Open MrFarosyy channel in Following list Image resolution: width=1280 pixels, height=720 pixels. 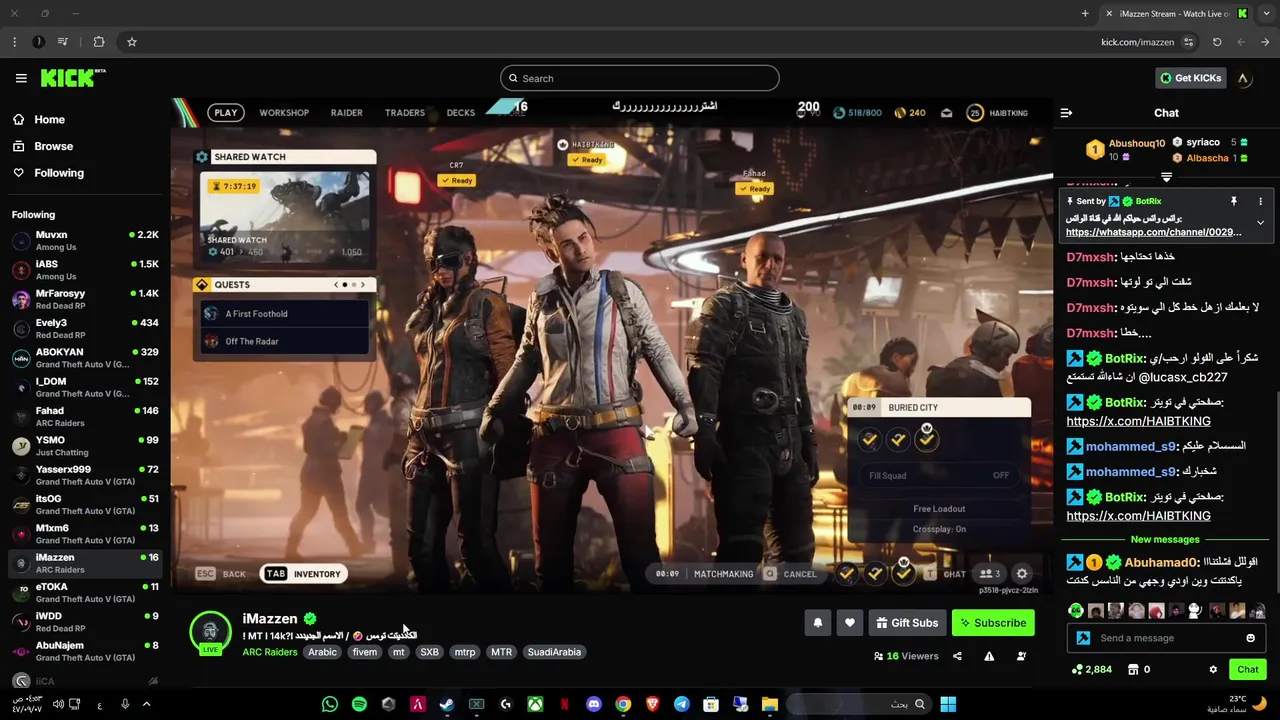(x=85, y=299)
